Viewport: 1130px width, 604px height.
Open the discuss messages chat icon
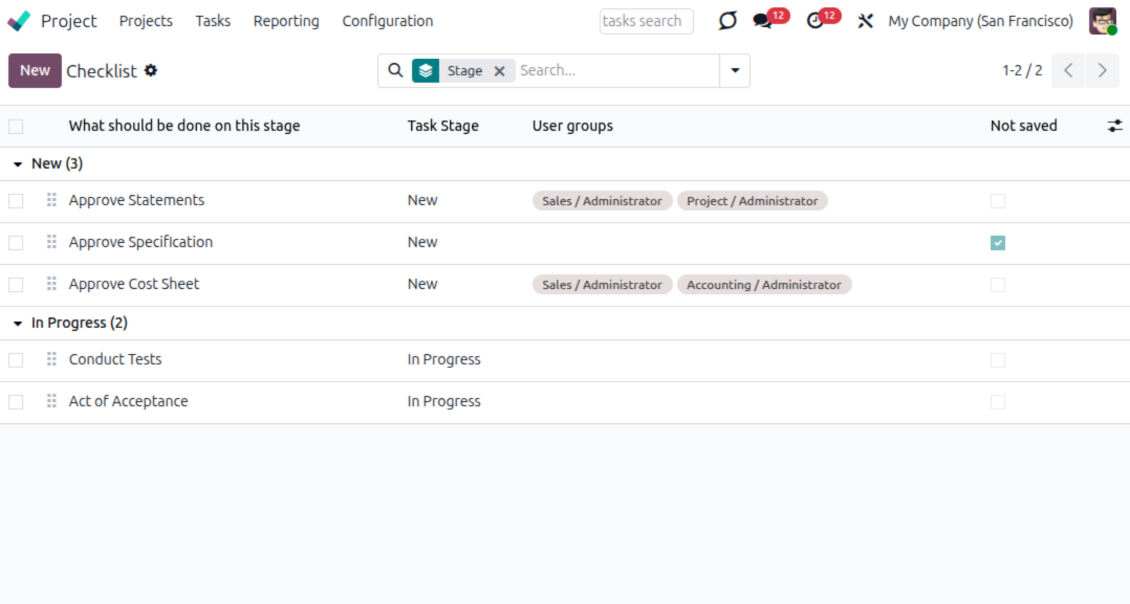pos(763,21)
